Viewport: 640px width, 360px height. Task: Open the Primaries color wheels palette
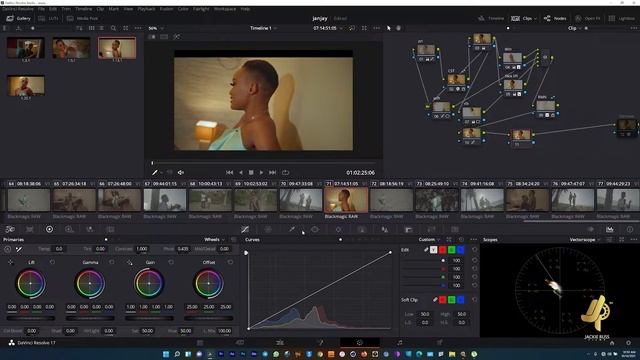pos(49,229)
